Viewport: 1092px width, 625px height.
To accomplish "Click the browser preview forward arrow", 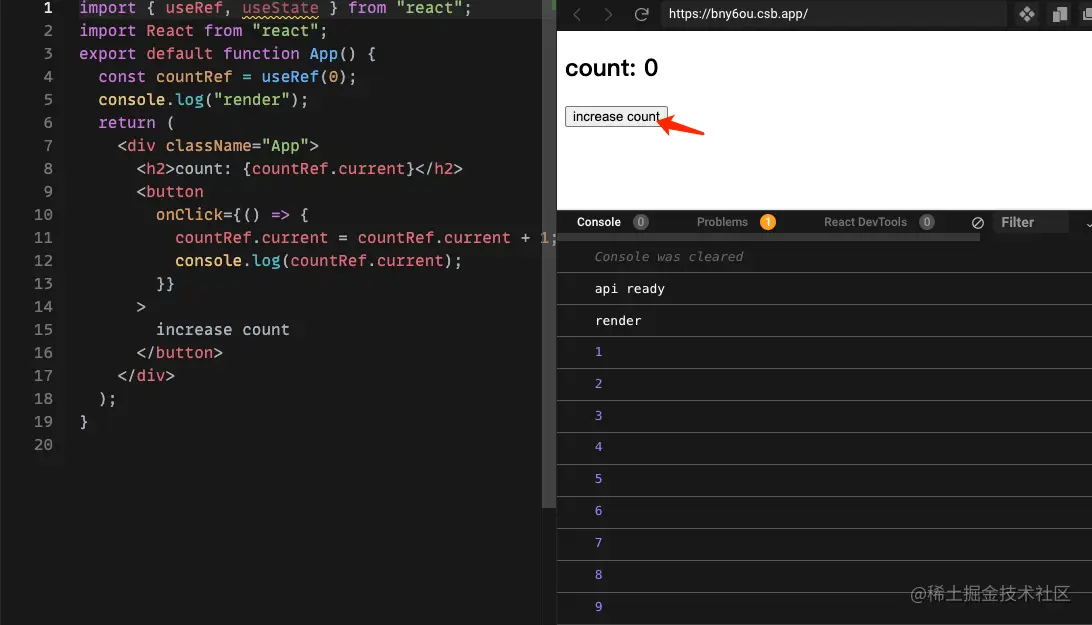I will point(608,14).
